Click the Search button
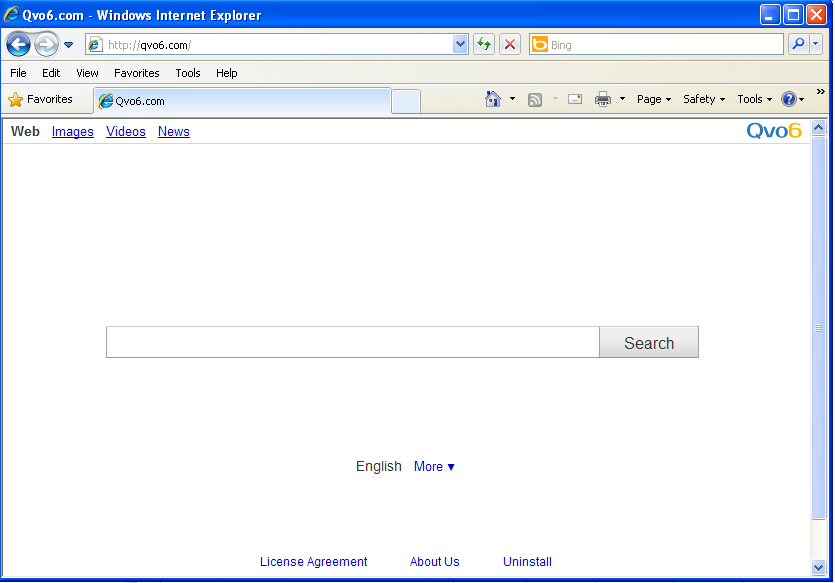Viewport: 835px width, 583px height. [649, 342]
